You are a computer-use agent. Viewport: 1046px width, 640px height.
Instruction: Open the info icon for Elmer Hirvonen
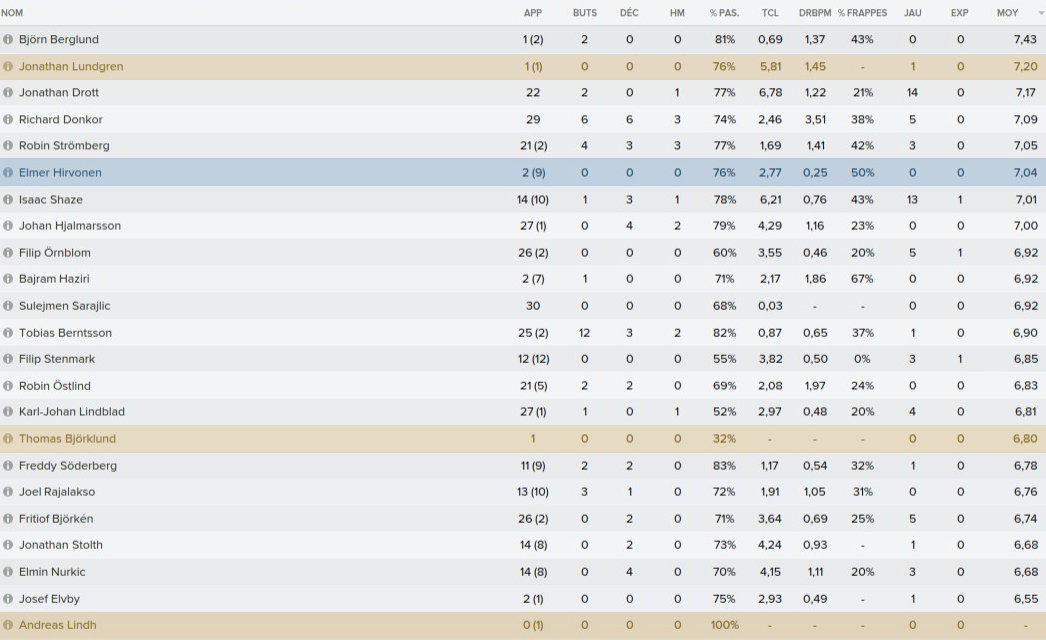point(8,173)
